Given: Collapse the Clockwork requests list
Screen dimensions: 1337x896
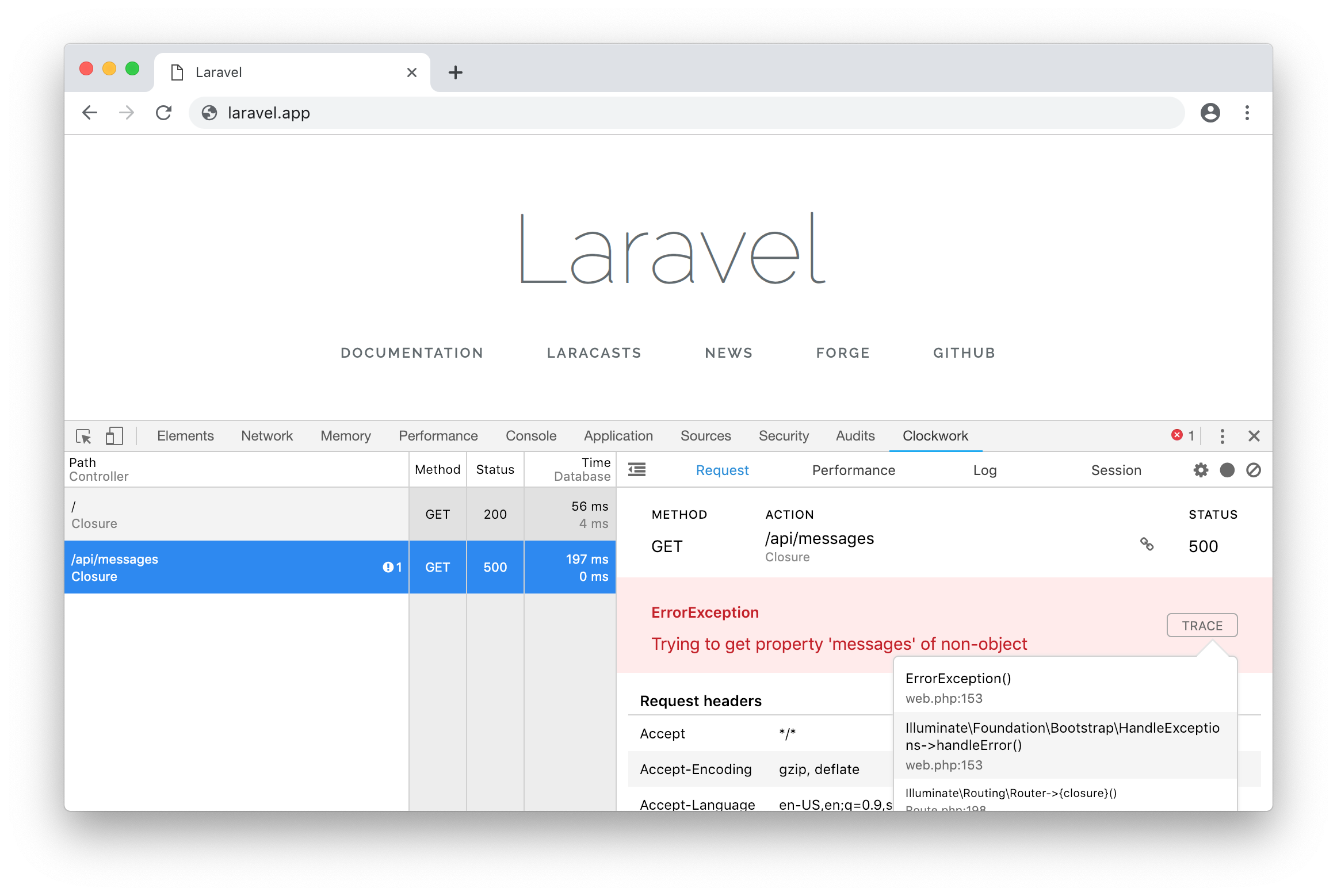Looking at the screenshot, I should (637, 470).
